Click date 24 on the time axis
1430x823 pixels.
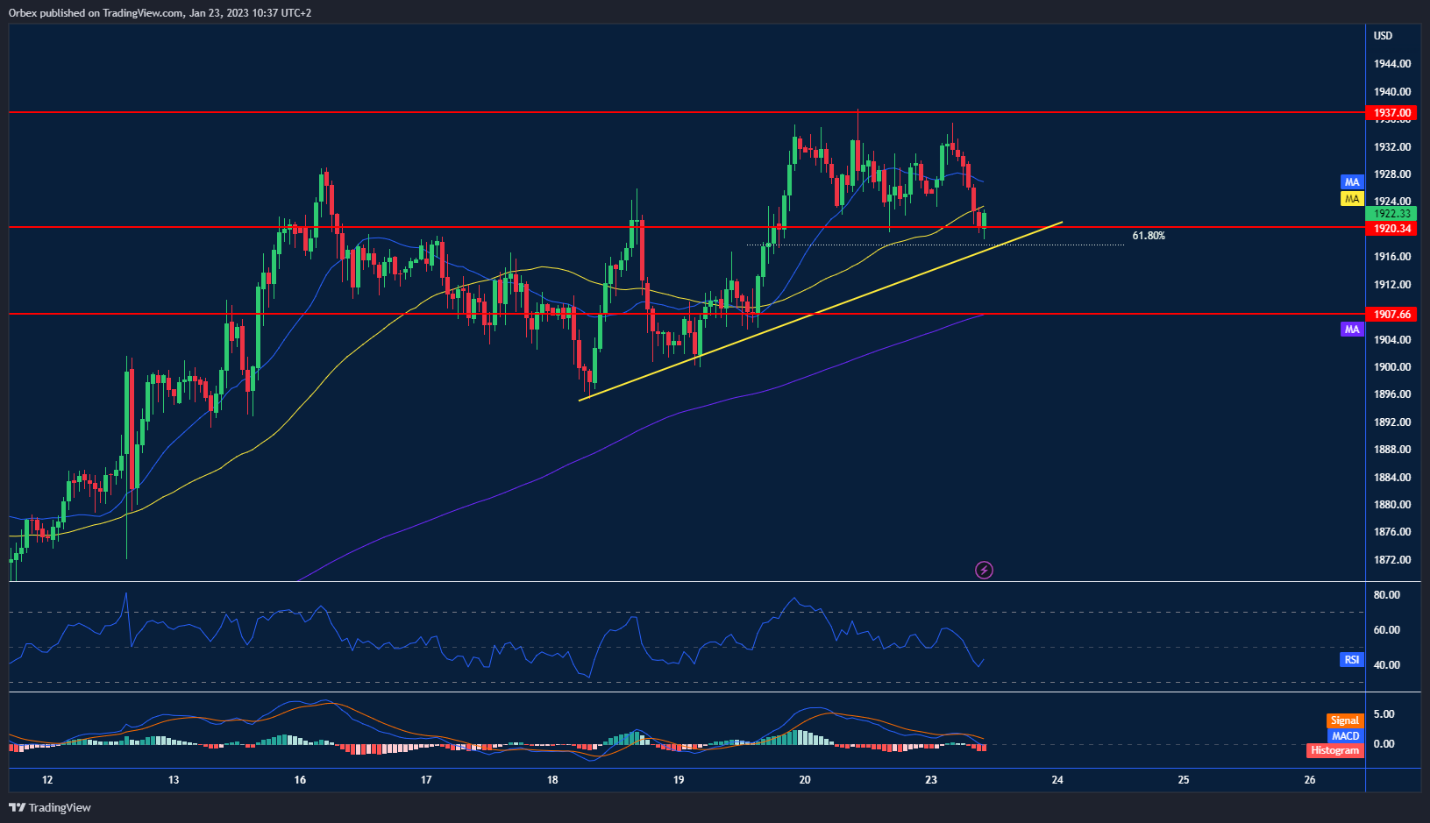[x=1057, y=780]
